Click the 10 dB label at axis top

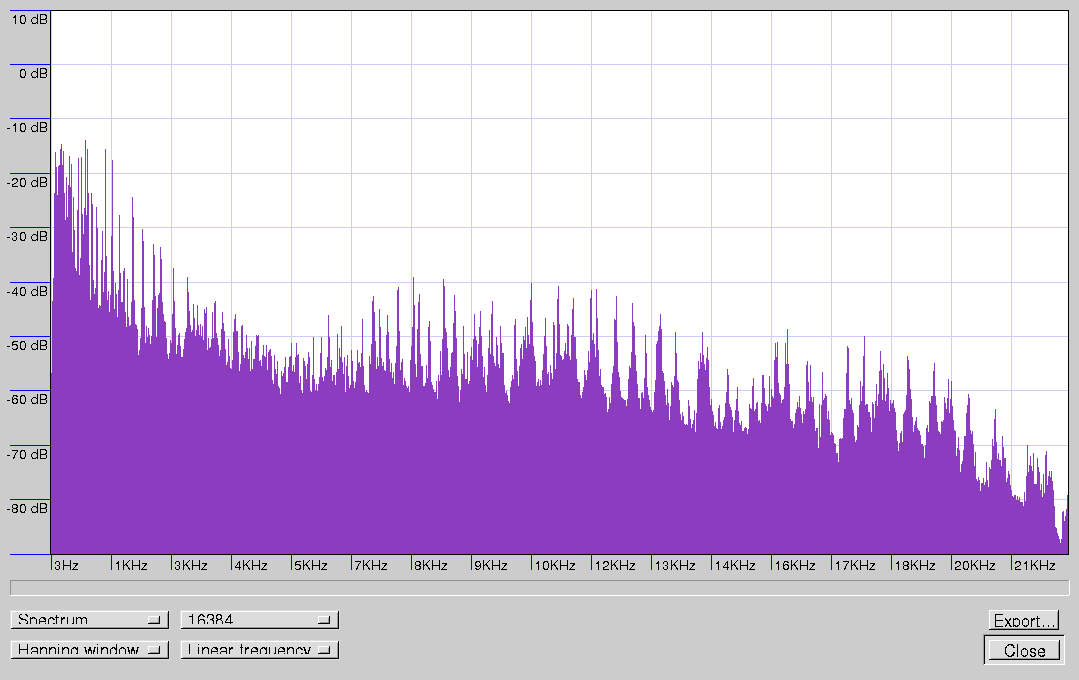29,19
